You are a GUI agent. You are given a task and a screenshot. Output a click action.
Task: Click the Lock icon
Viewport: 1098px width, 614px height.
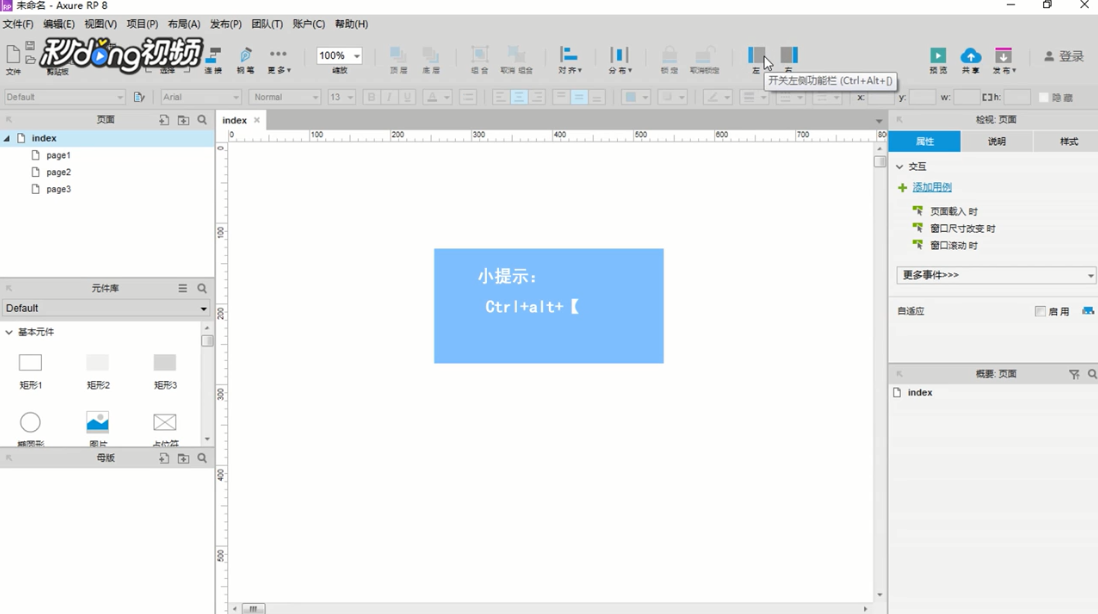tap(669, 55)
